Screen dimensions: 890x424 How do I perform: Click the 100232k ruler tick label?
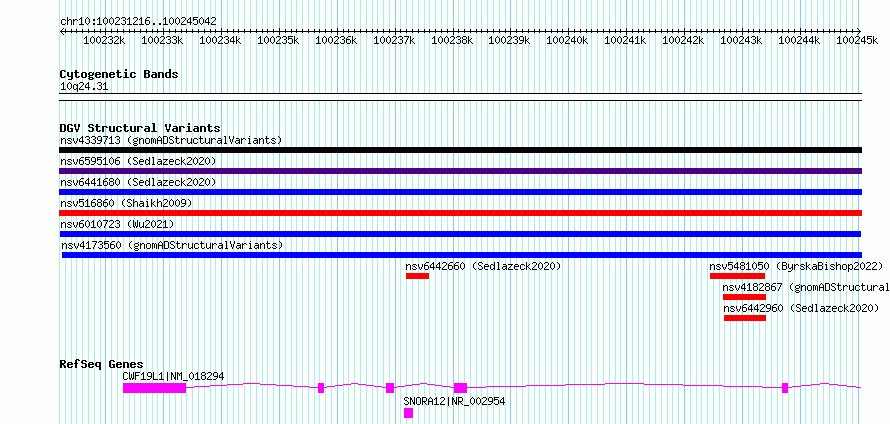(104, 40)
